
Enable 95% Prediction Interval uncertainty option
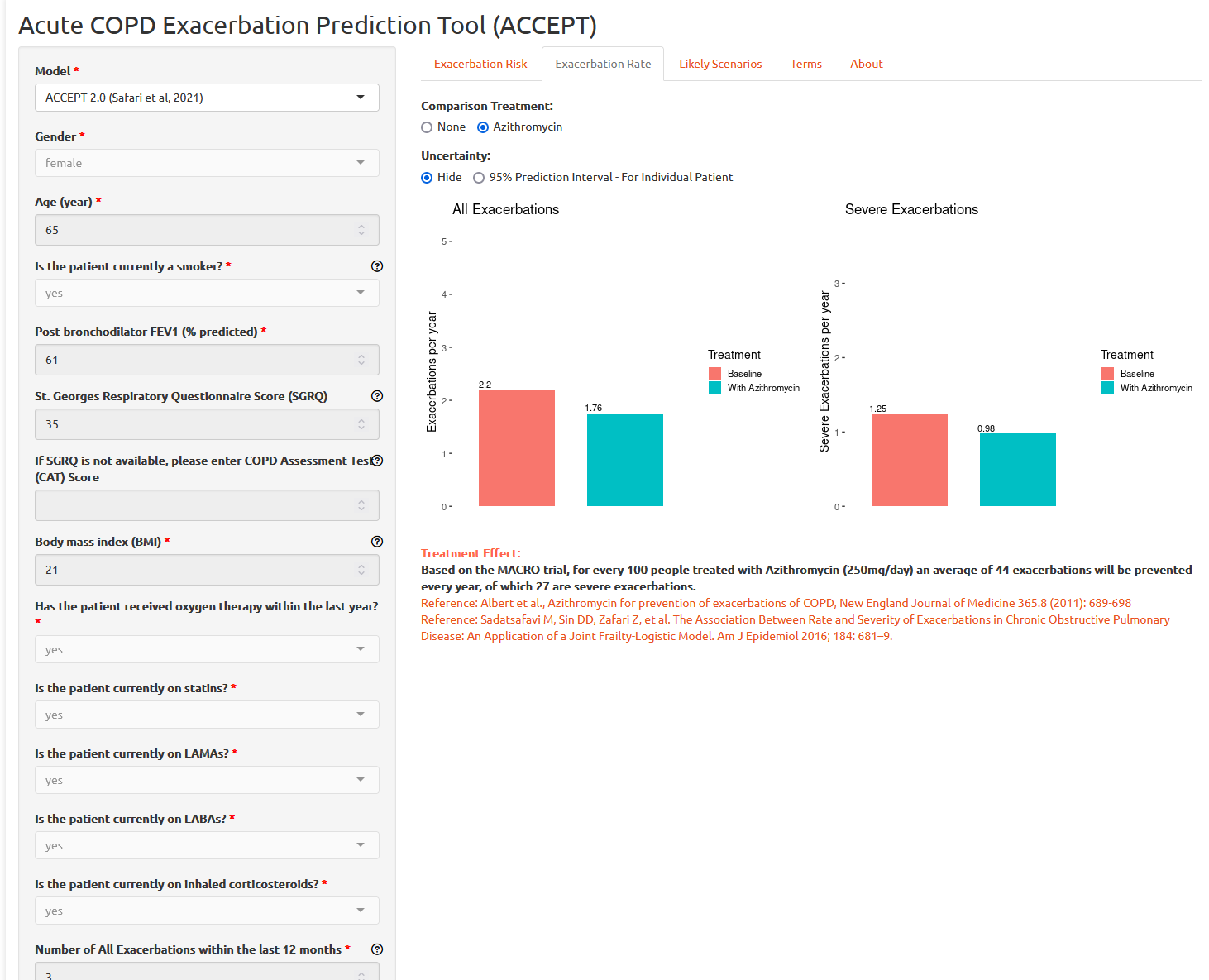pyautogui.click(x=479, y=178)
